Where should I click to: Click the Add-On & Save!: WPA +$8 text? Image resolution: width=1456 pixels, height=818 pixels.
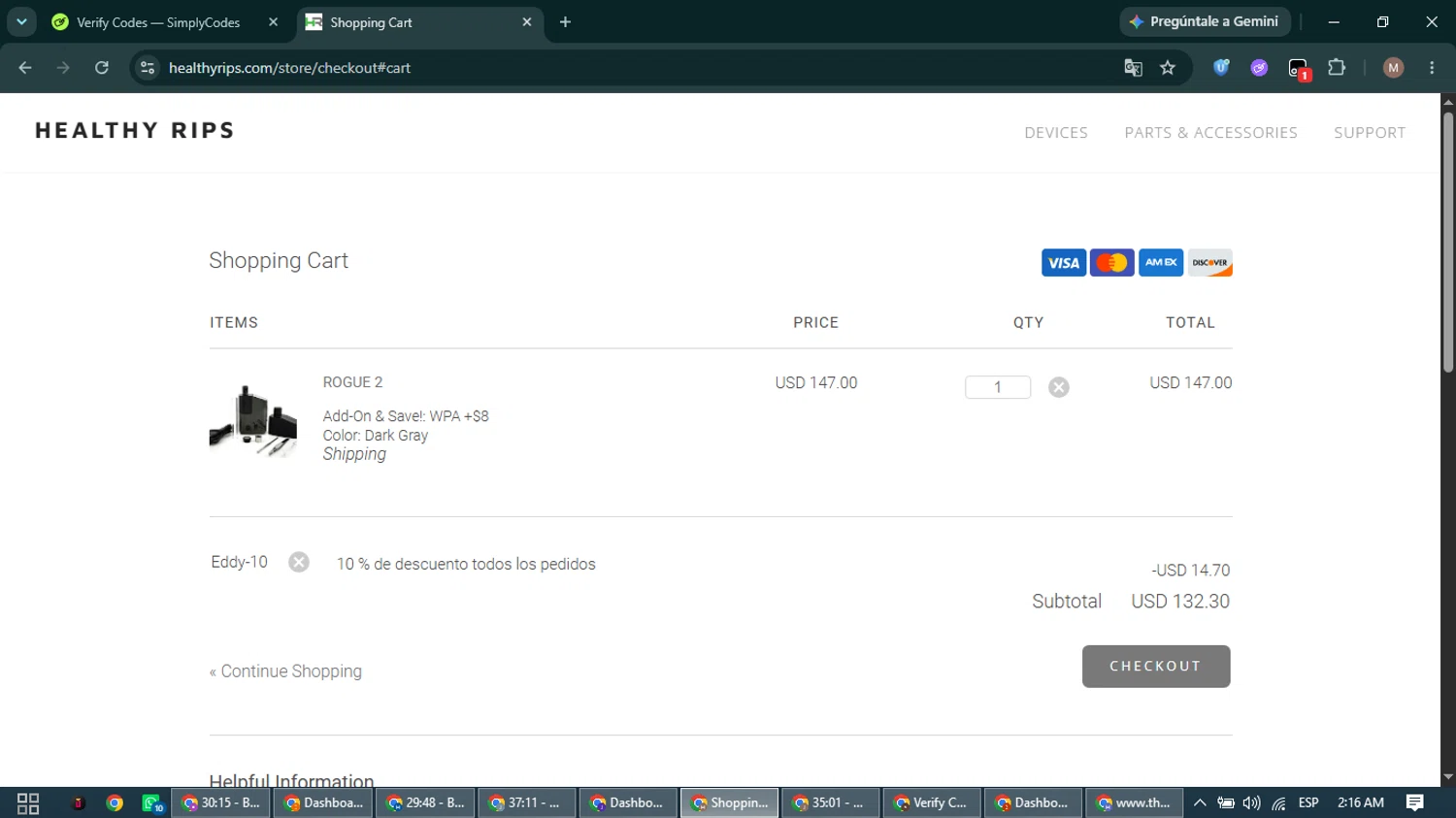pyautogui.click(x=406, y=416)
